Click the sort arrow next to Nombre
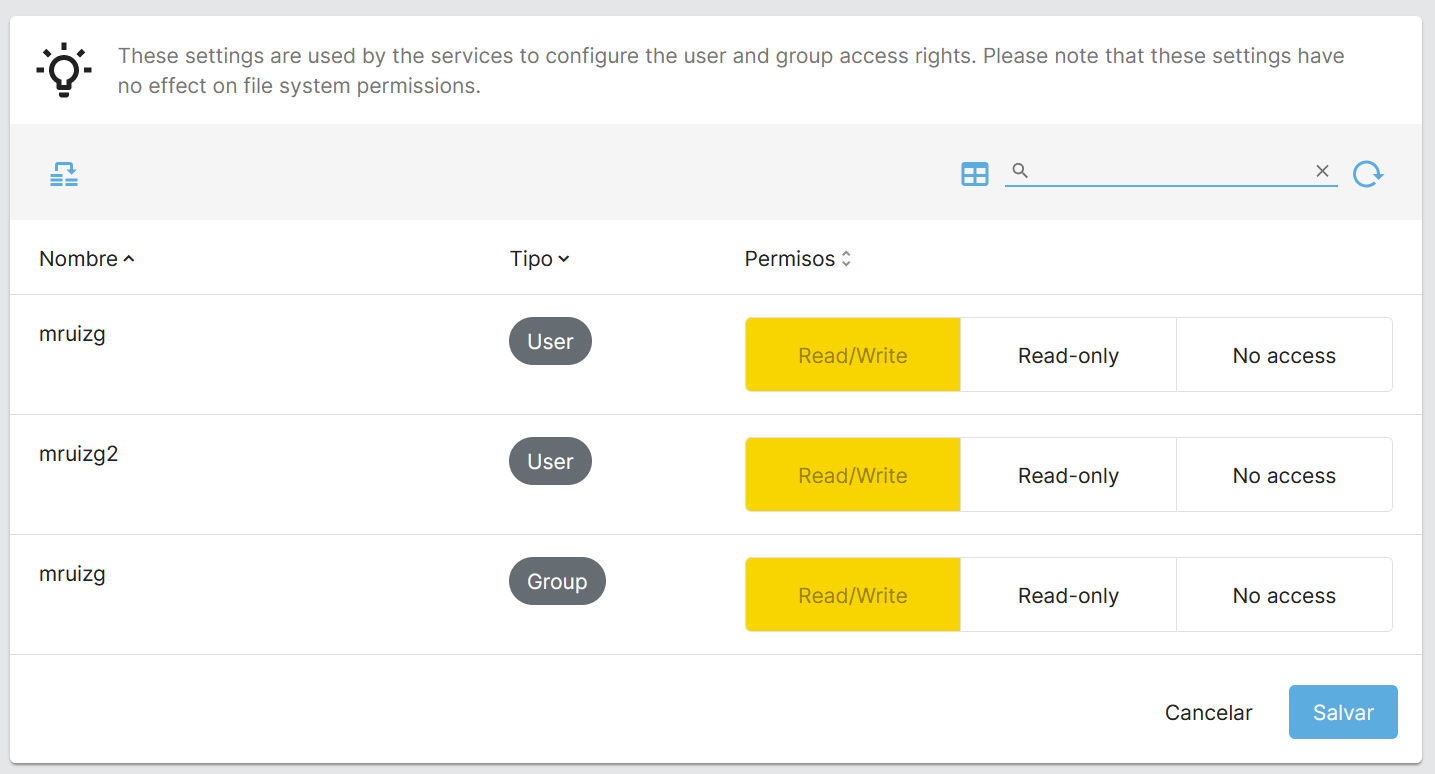 [x=129, y=259]
